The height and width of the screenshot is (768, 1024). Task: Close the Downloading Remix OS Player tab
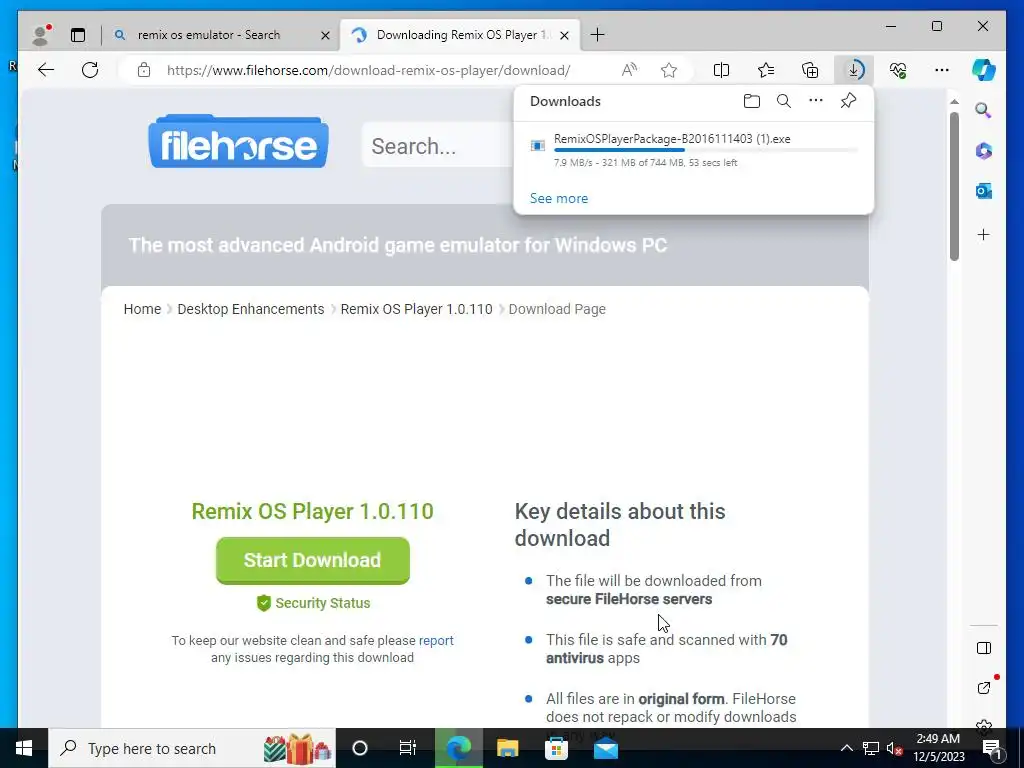pyautogui.click(x=565, y=35)
